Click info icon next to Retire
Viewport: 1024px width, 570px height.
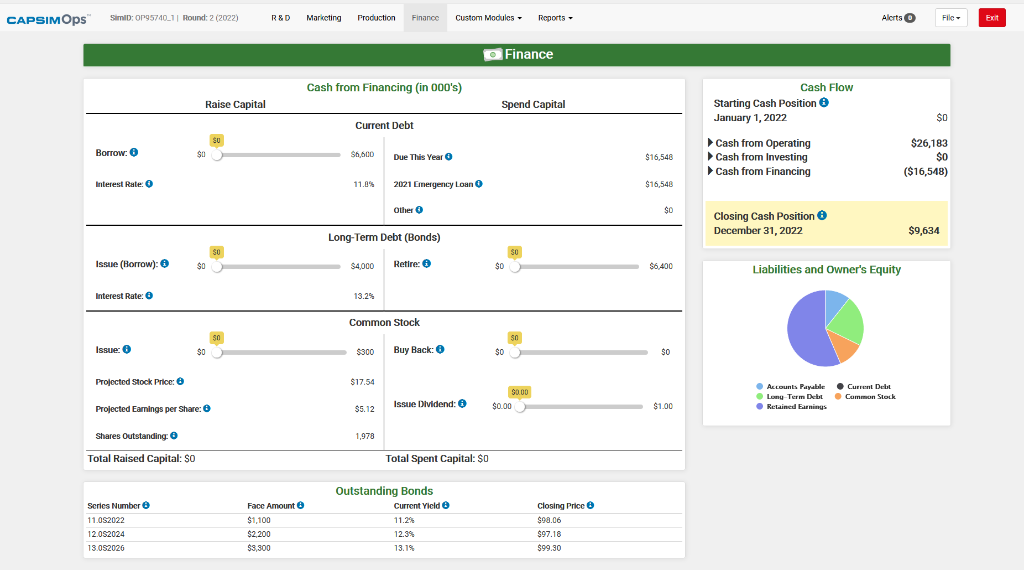coord(427,264)
